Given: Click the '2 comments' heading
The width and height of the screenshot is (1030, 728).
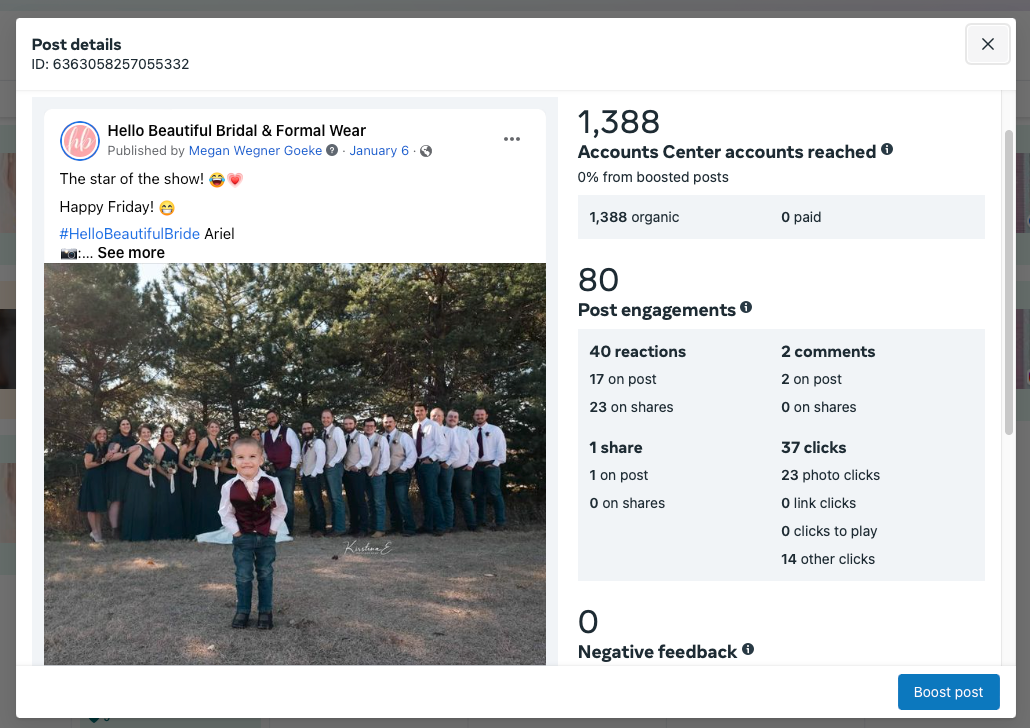Looking at the screenshot, I should [828, 352].
